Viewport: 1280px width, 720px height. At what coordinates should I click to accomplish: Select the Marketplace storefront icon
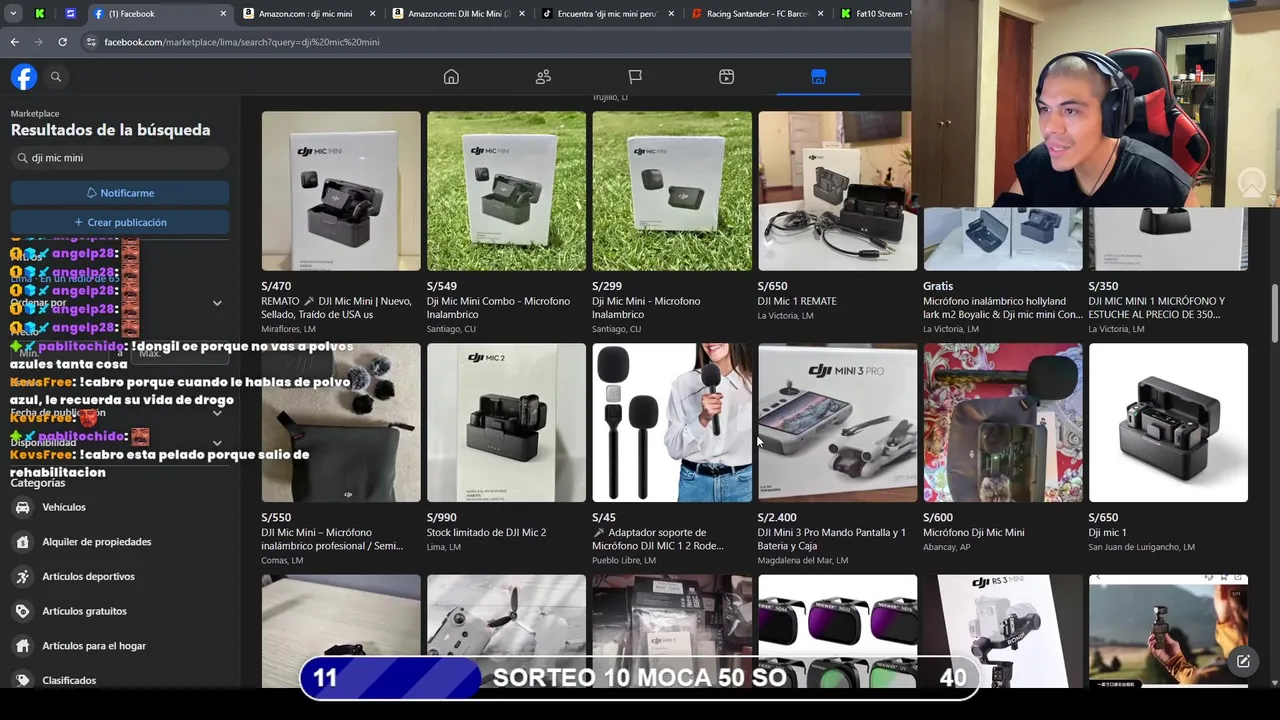tap(818, 77)
